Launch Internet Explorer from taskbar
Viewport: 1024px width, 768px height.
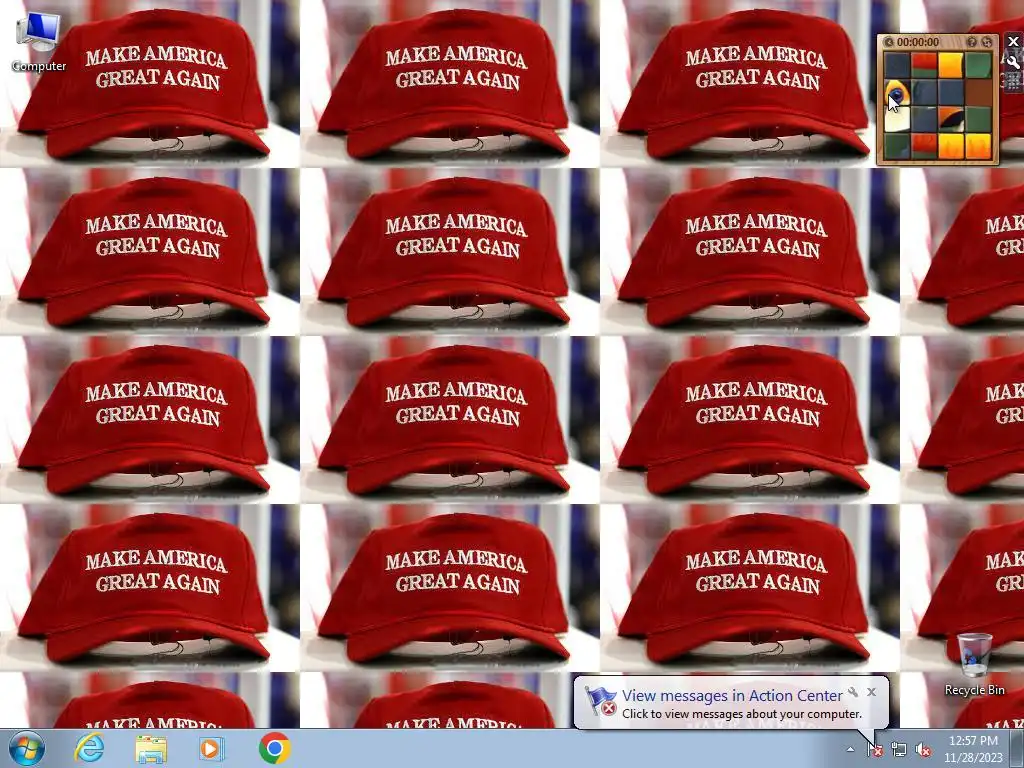[x=89, y=748]
